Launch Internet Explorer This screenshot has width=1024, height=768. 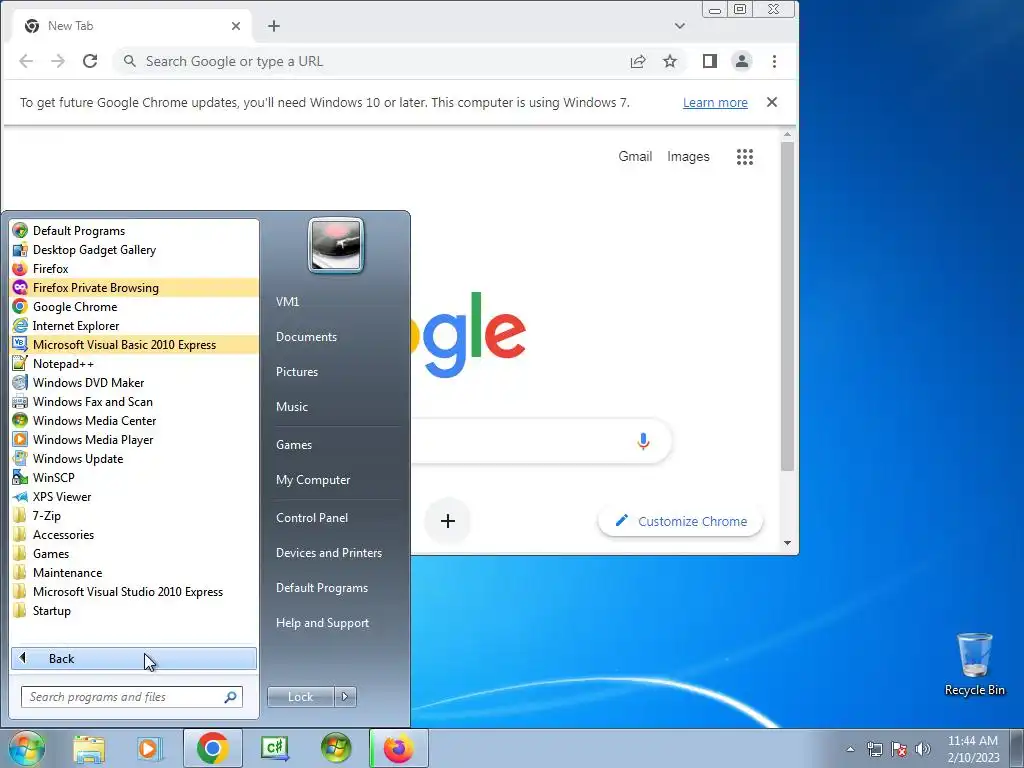[135, 325]
